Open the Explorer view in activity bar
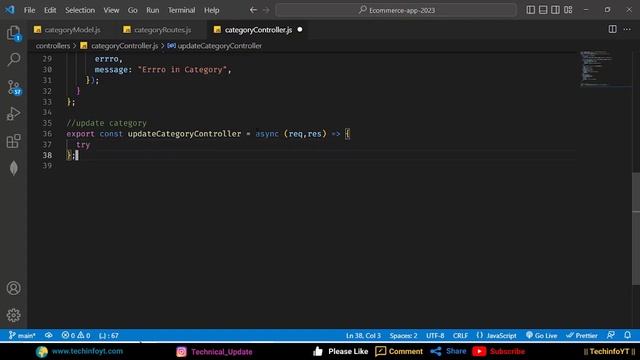 13,33
